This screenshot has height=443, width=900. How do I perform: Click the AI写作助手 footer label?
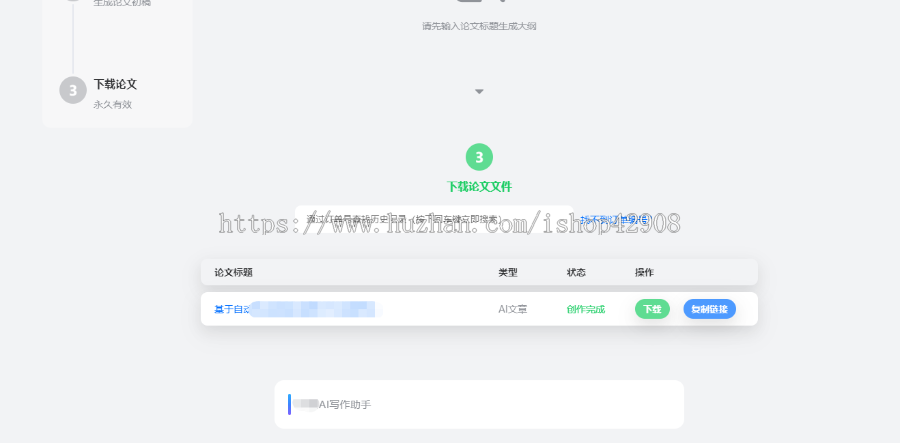pyautogui.click(x=344, y=405)
